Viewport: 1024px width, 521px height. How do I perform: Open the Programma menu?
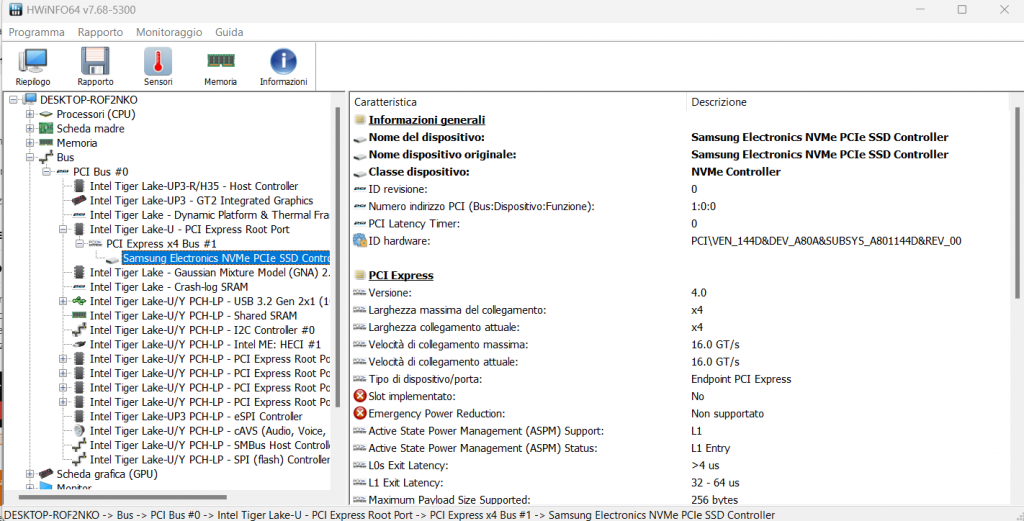36,32
